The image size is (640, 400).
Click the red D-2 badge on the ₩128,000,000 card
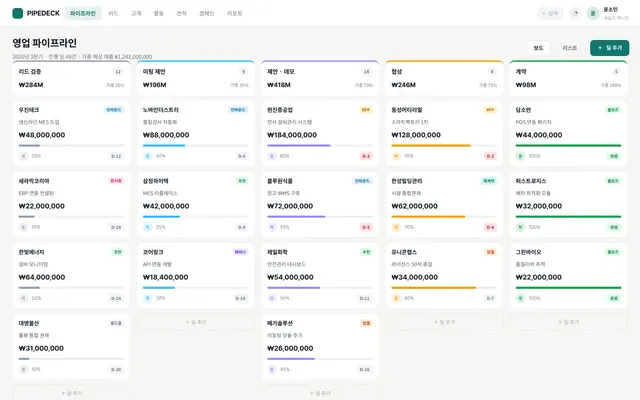click(x=490, y=156)
